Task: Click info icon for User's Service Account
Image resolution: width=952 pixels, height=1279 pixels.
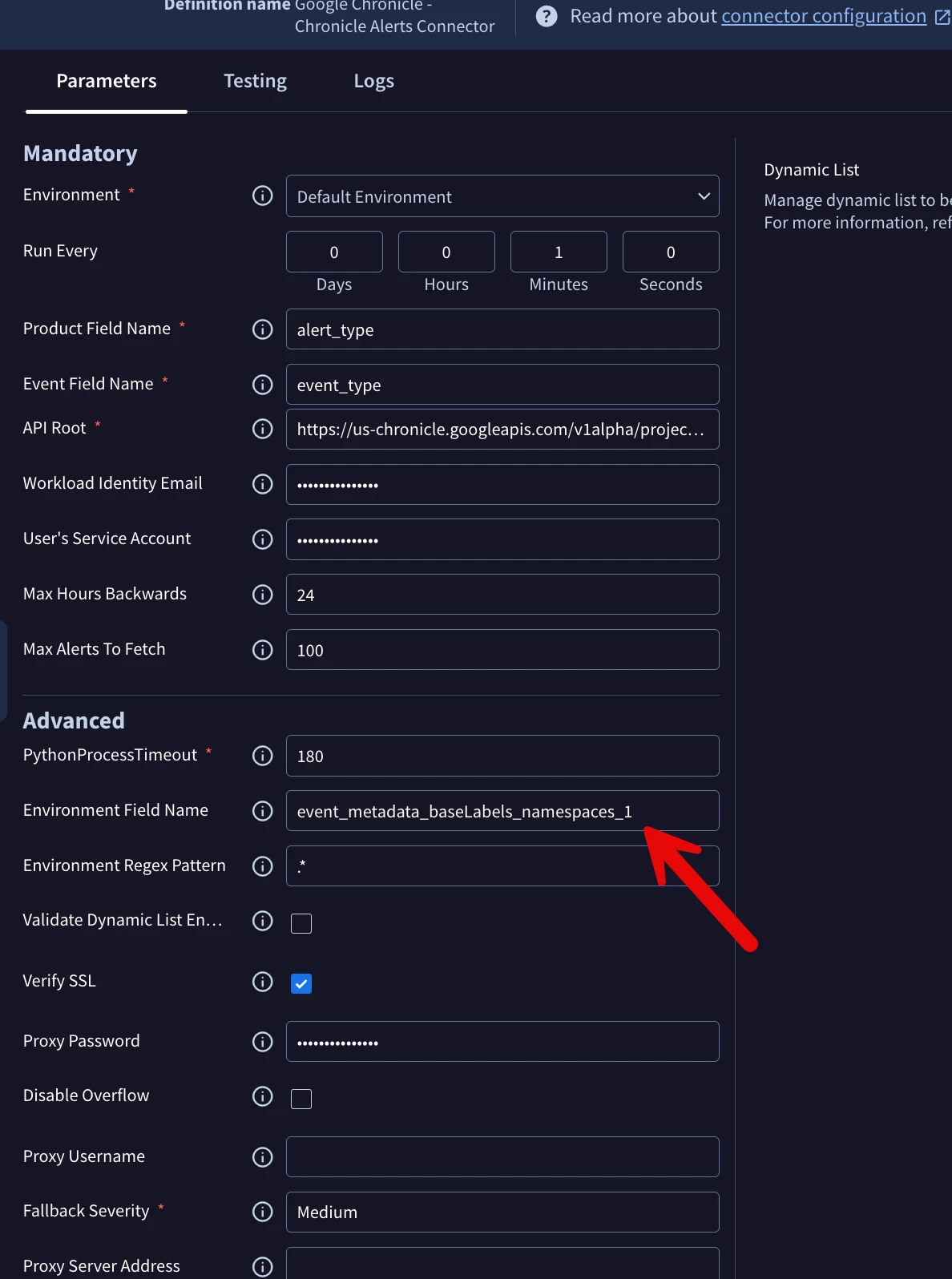Action: point(263,539)
